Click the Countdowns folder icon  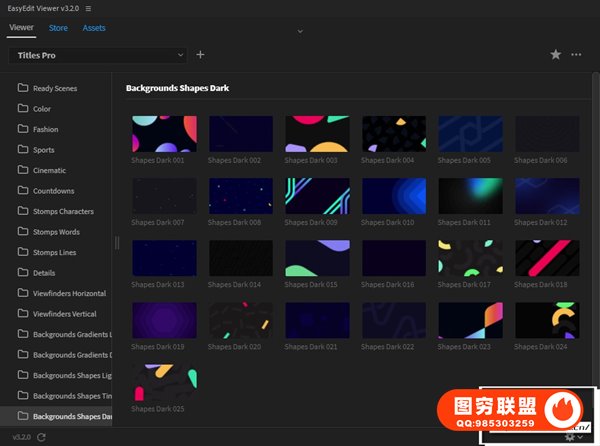pyautogui.click(x=22, y=190)
